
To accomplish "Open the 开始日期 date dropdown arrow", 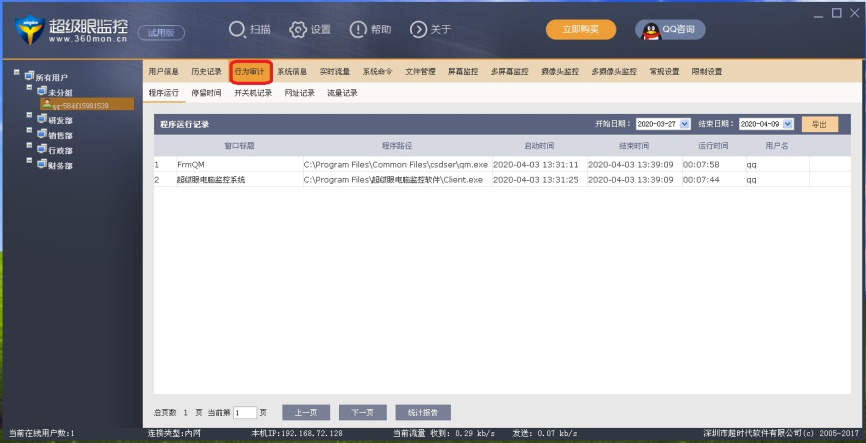I will click(x=685, y=124).
